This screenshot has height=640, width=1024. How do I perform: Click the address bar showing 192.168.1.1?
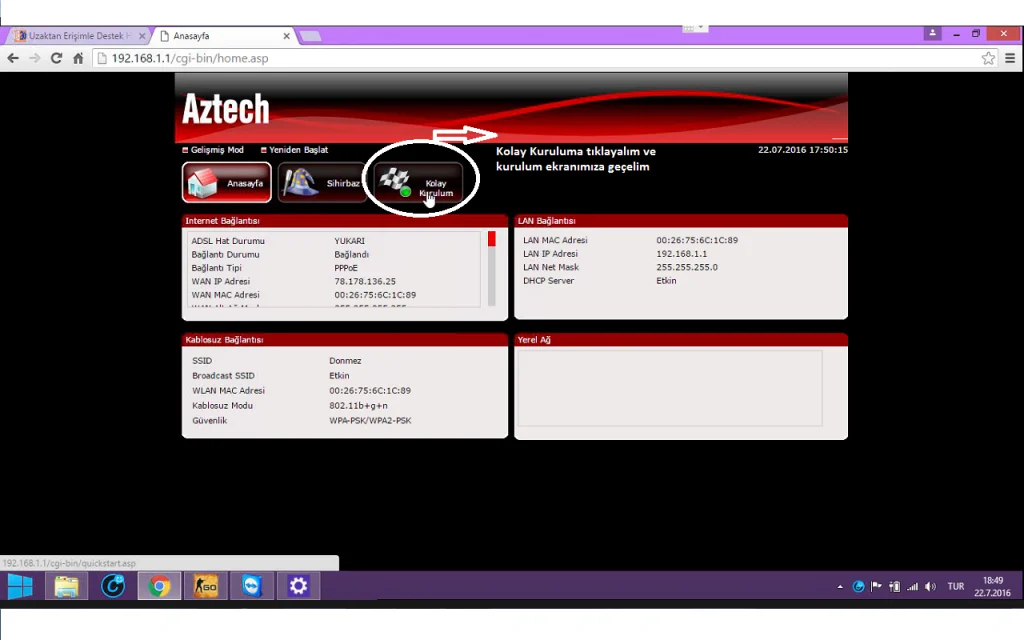pos(500,58)
